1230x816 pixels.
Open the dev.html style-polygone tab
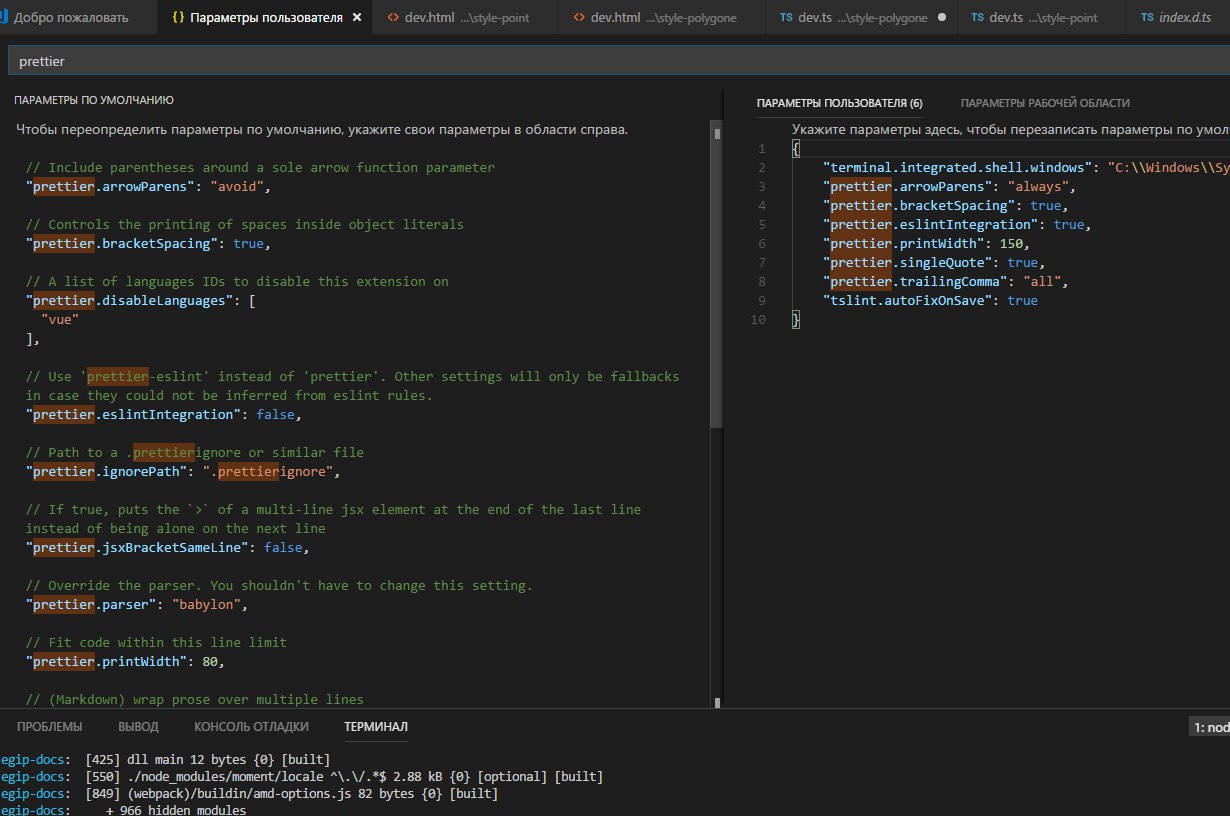(661, 18)
